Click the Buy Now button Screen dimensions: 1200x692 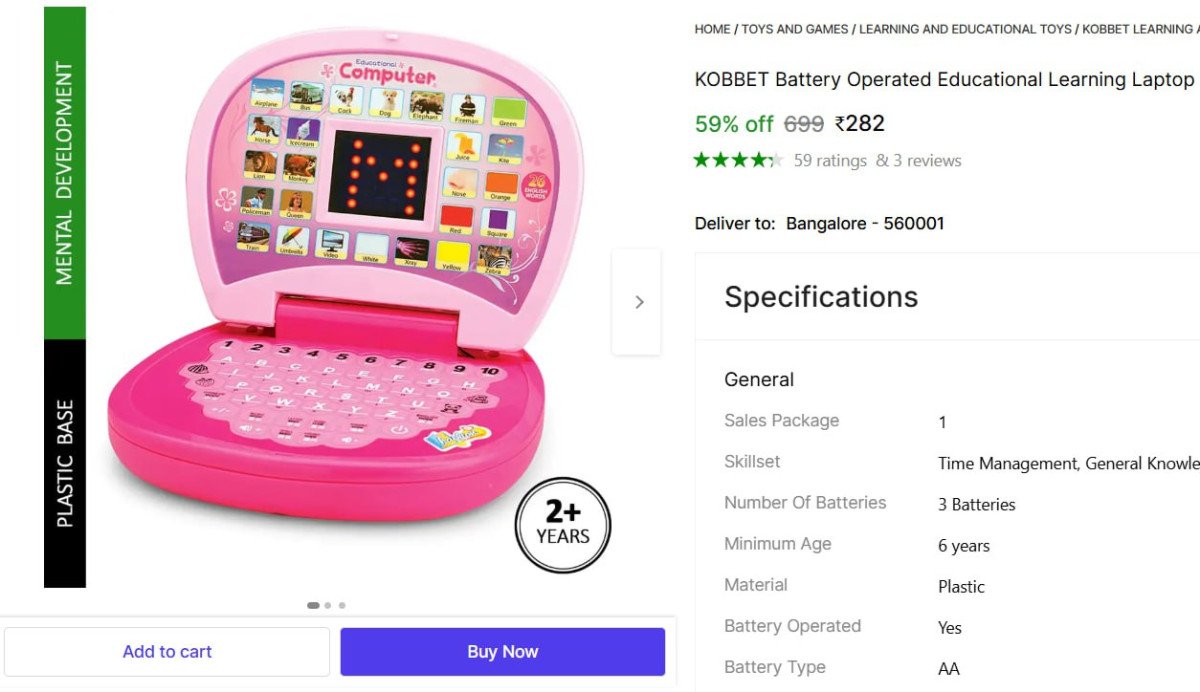point(502,651)
